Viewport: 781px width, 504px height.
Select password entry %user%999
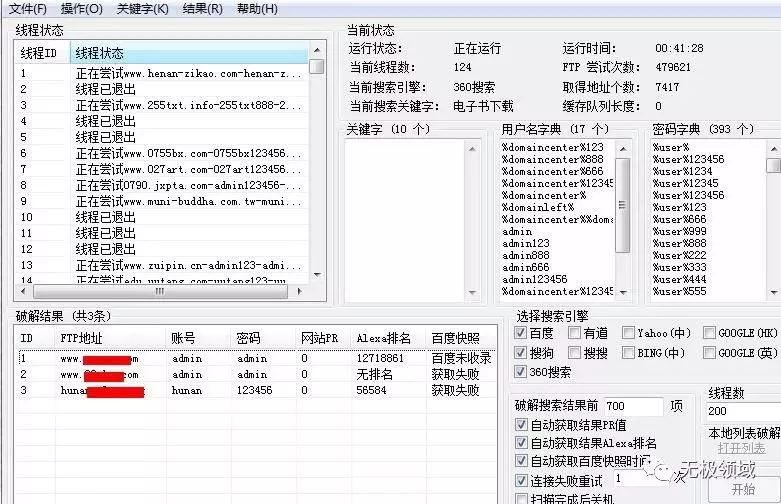click(x=679, y=231)
